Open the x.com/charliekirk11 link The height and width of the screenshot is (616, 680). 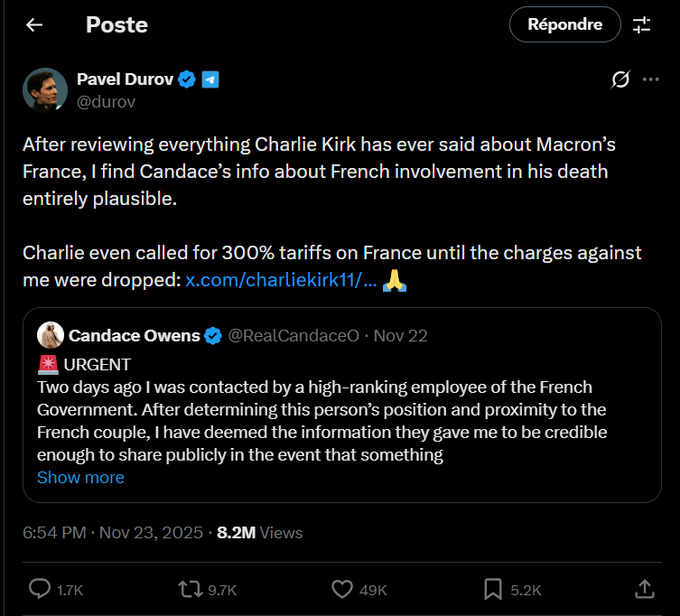[x=281, y=281]
